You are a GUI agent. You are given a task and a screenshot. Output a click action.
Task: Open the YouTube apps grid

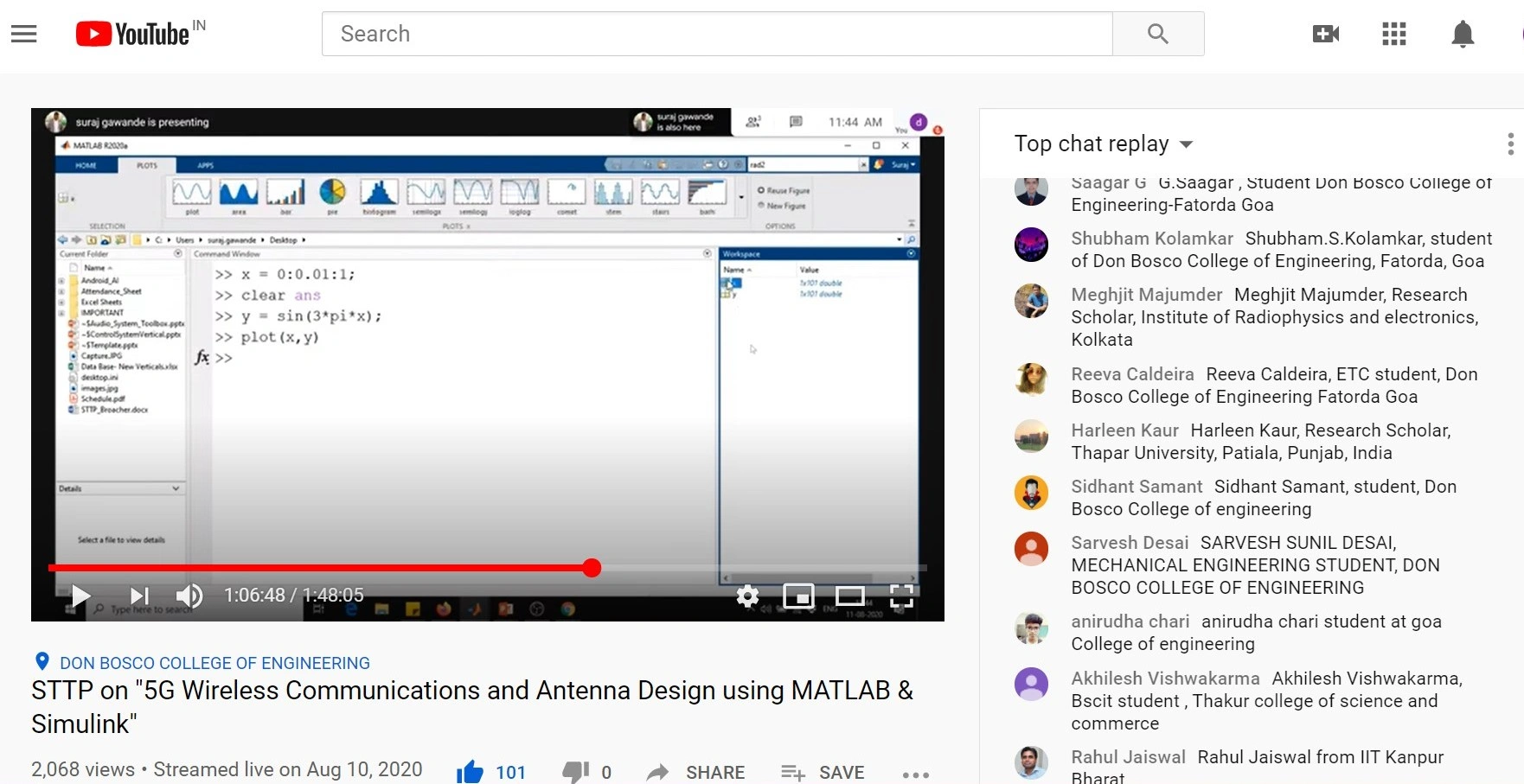1394,34
